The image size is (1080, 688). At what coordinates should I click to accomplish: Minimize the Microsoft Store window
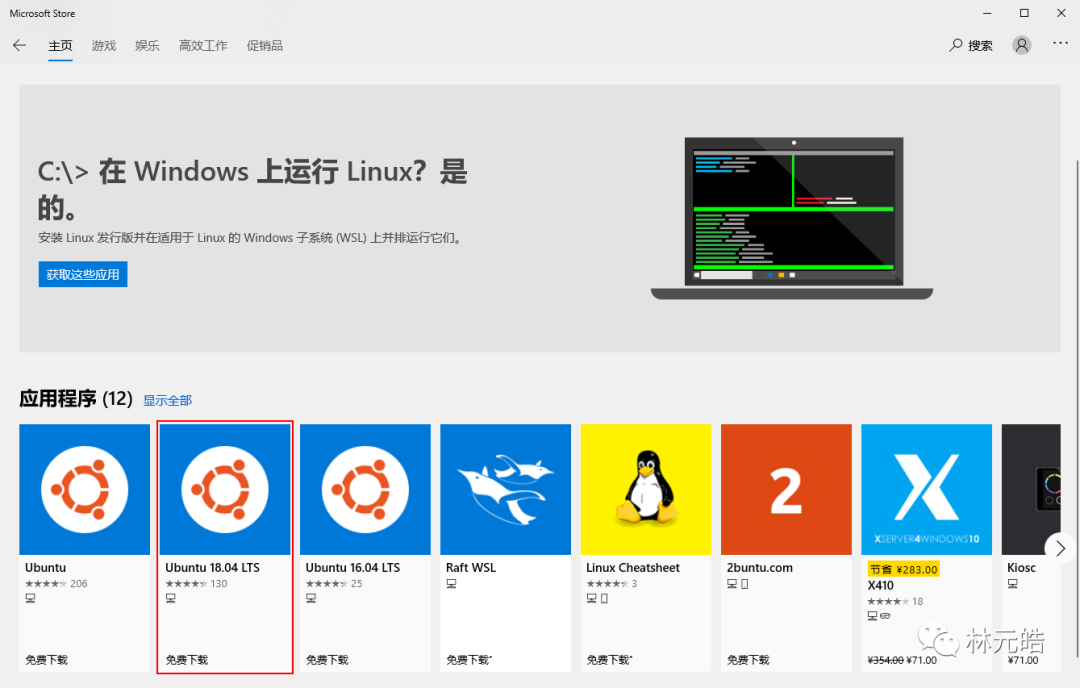coord(987,13)
